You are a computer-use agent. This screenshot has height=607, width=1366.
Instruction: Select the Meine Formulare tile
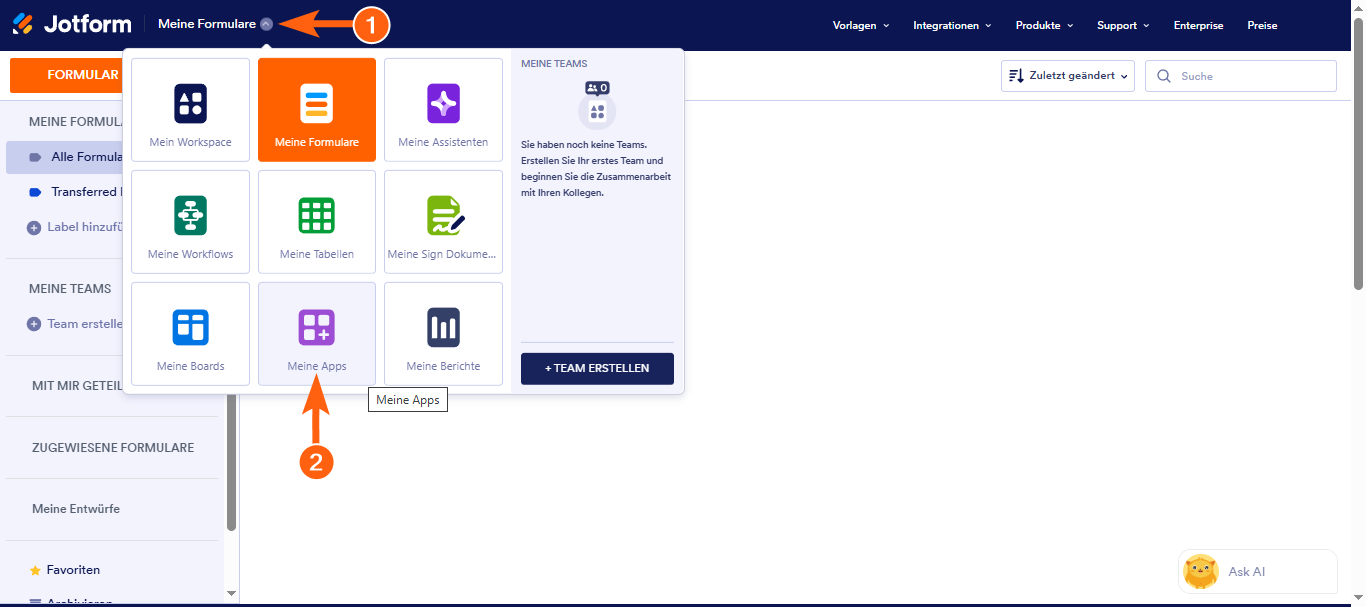click(317, 110)
